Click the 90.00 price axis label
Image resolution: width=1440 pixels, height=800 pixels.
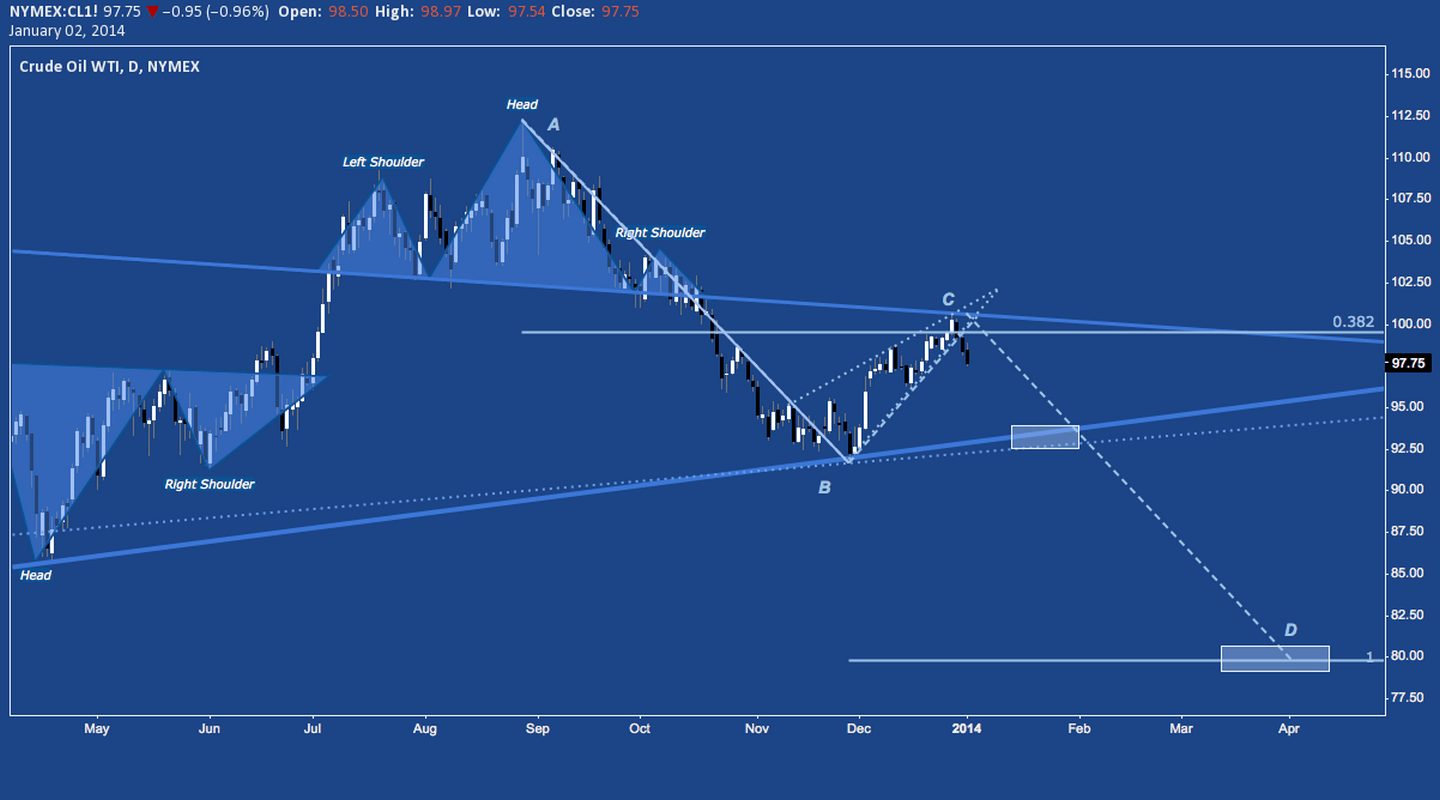pyautogui.click(x=1410, y=489)
